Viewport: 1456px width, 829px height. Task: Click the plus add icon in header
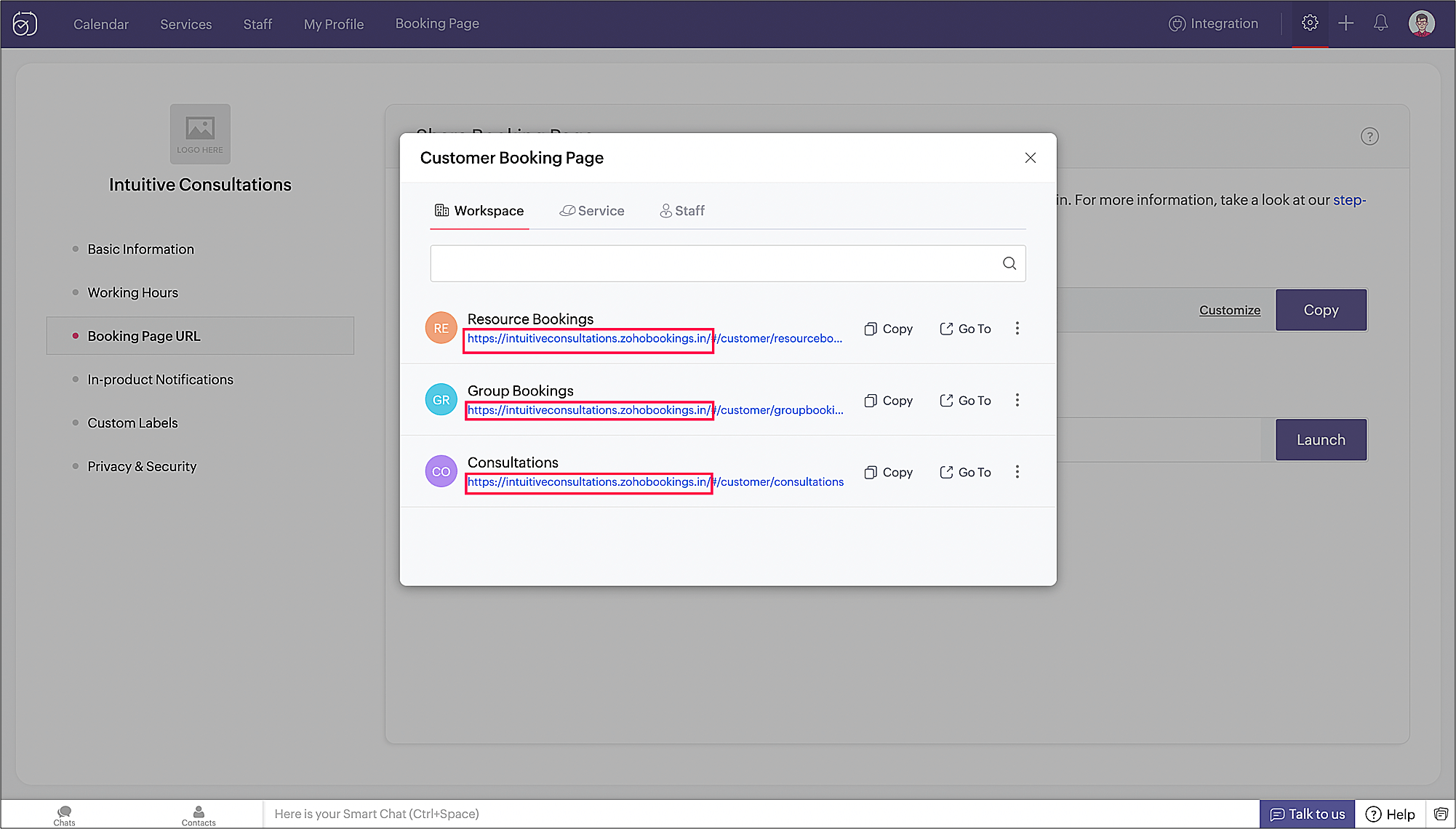1345,23
